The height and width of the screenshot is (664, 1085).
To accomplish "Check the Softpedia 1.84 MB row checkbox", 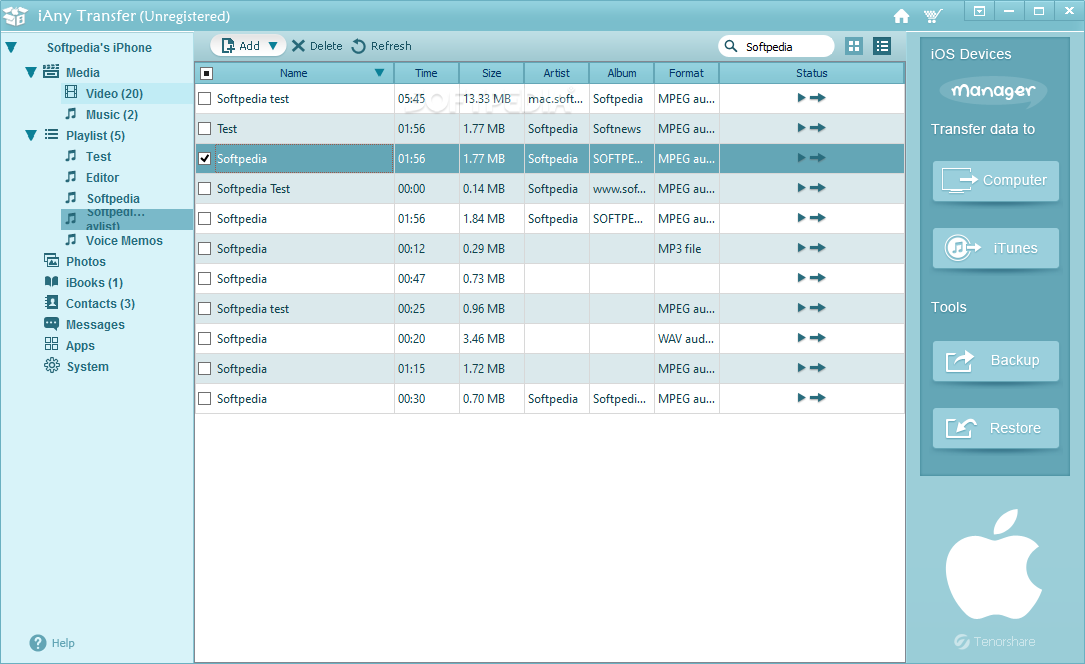I will [204, 219].
